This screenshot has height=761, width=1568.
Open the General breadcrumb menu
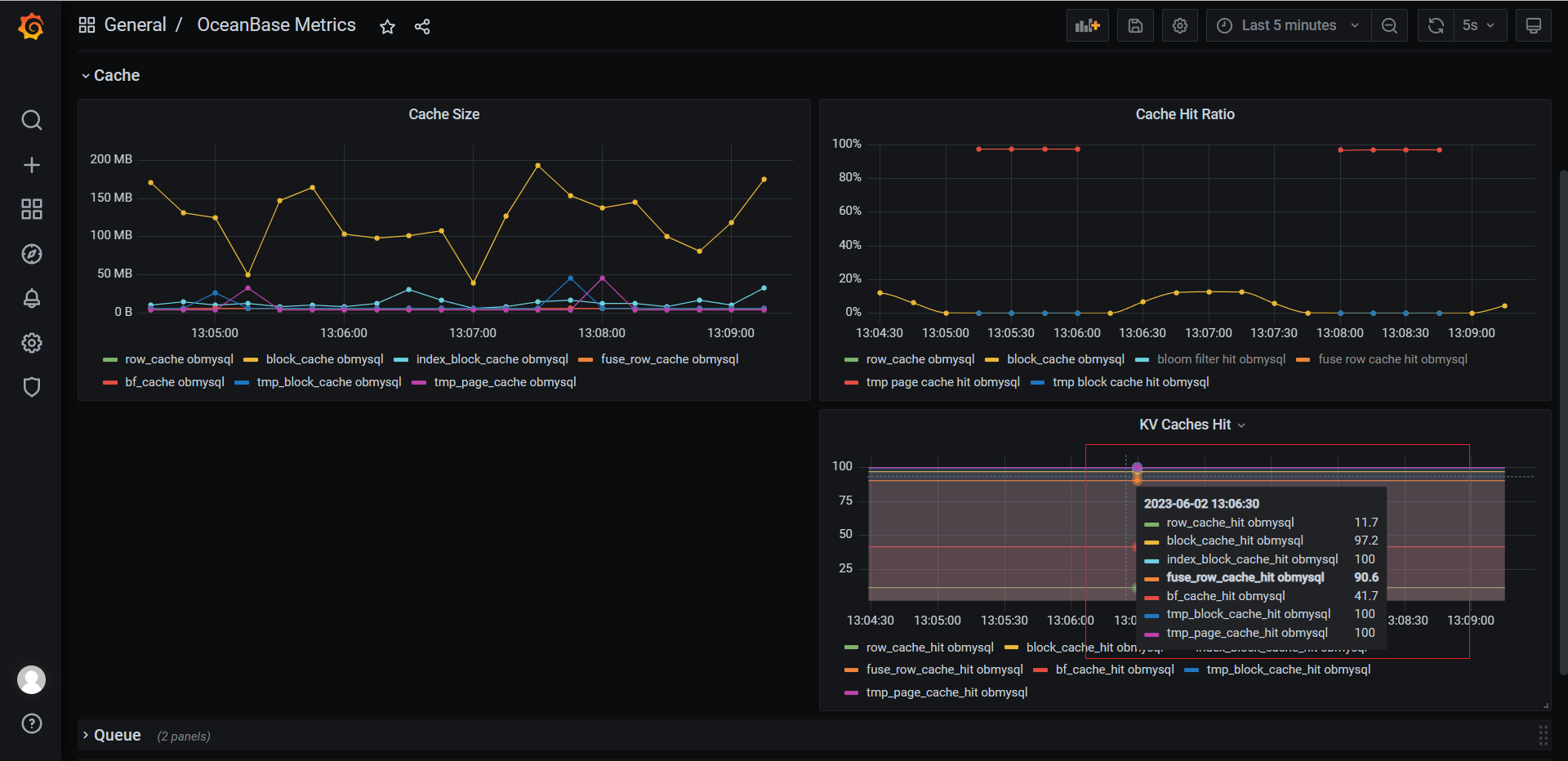136,24
